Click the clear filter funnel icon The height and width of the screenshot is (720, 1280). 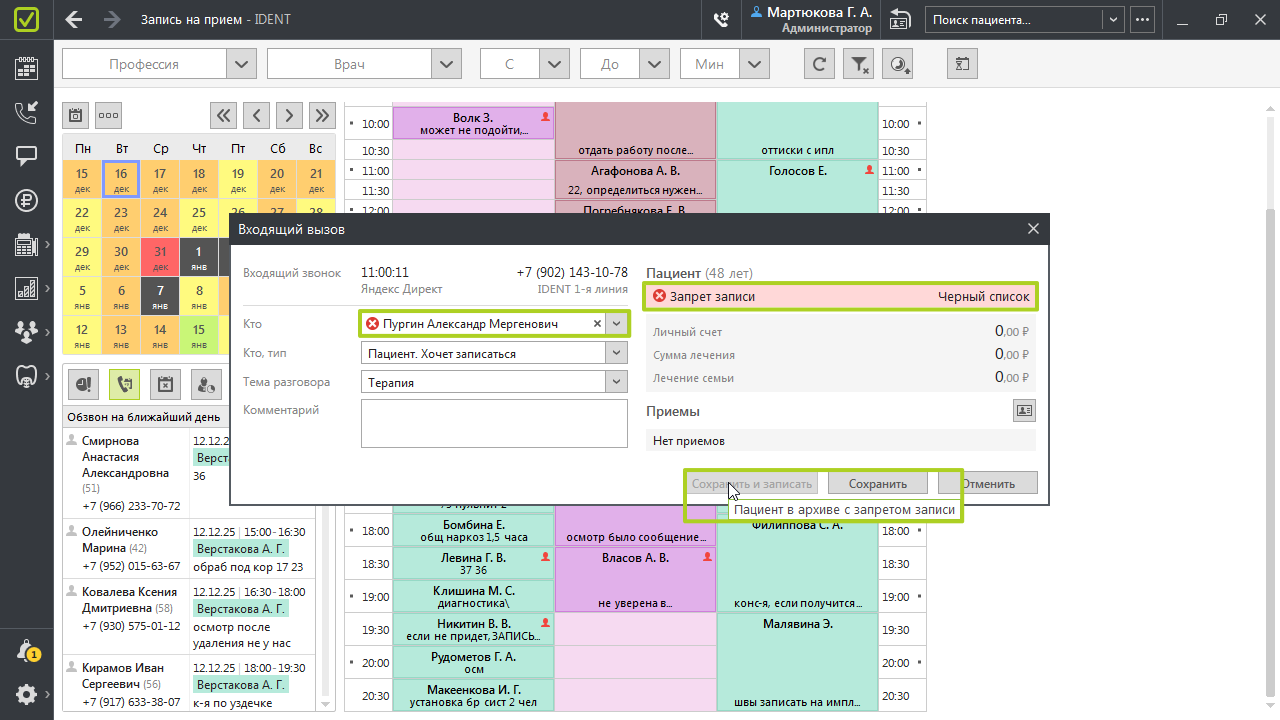point(859,64)
